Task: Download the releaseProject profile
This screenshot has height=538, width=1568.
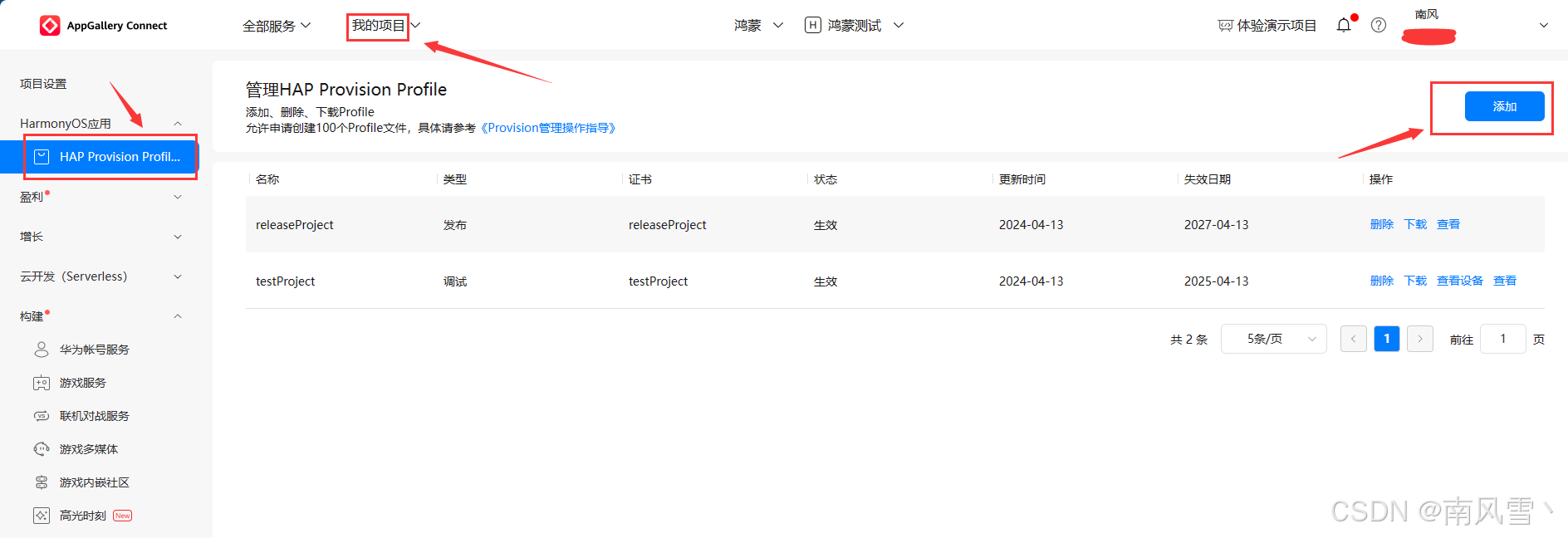Action: pyautogui.click(x=1415, y=224)
